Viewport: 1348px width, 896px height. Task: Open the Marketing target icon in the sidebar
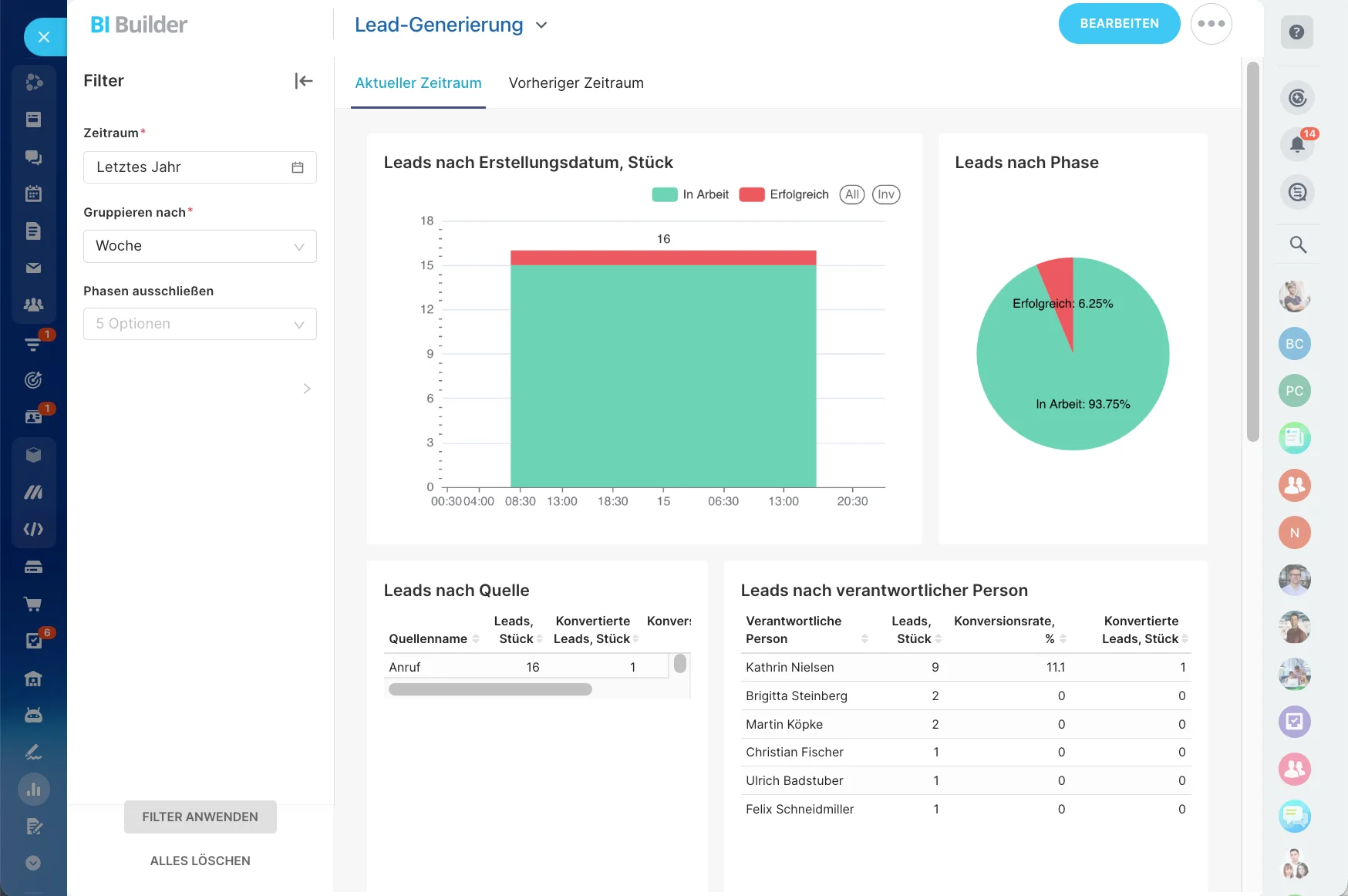pyautogui.click(x=34, y=379)
